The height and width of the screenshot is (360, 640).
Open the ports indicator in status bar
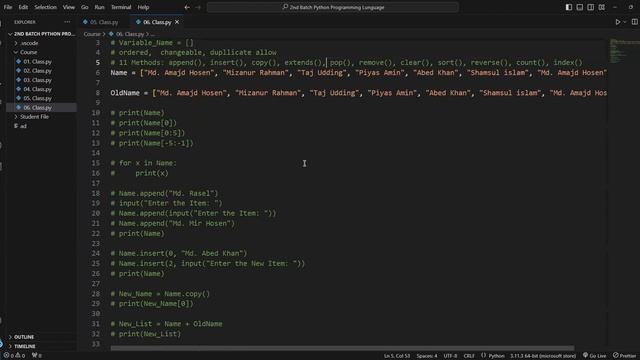(37, 356)
